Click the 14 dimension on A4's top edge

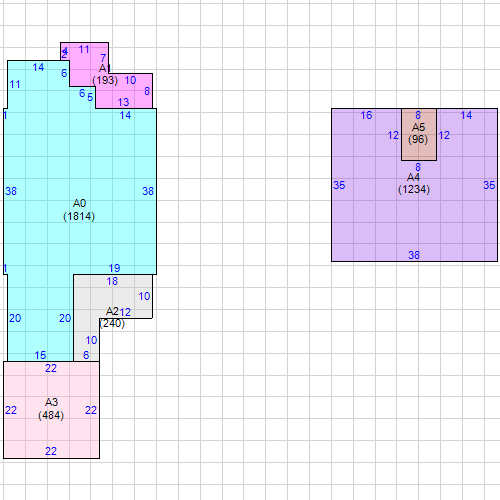click(x=466, y=115)
